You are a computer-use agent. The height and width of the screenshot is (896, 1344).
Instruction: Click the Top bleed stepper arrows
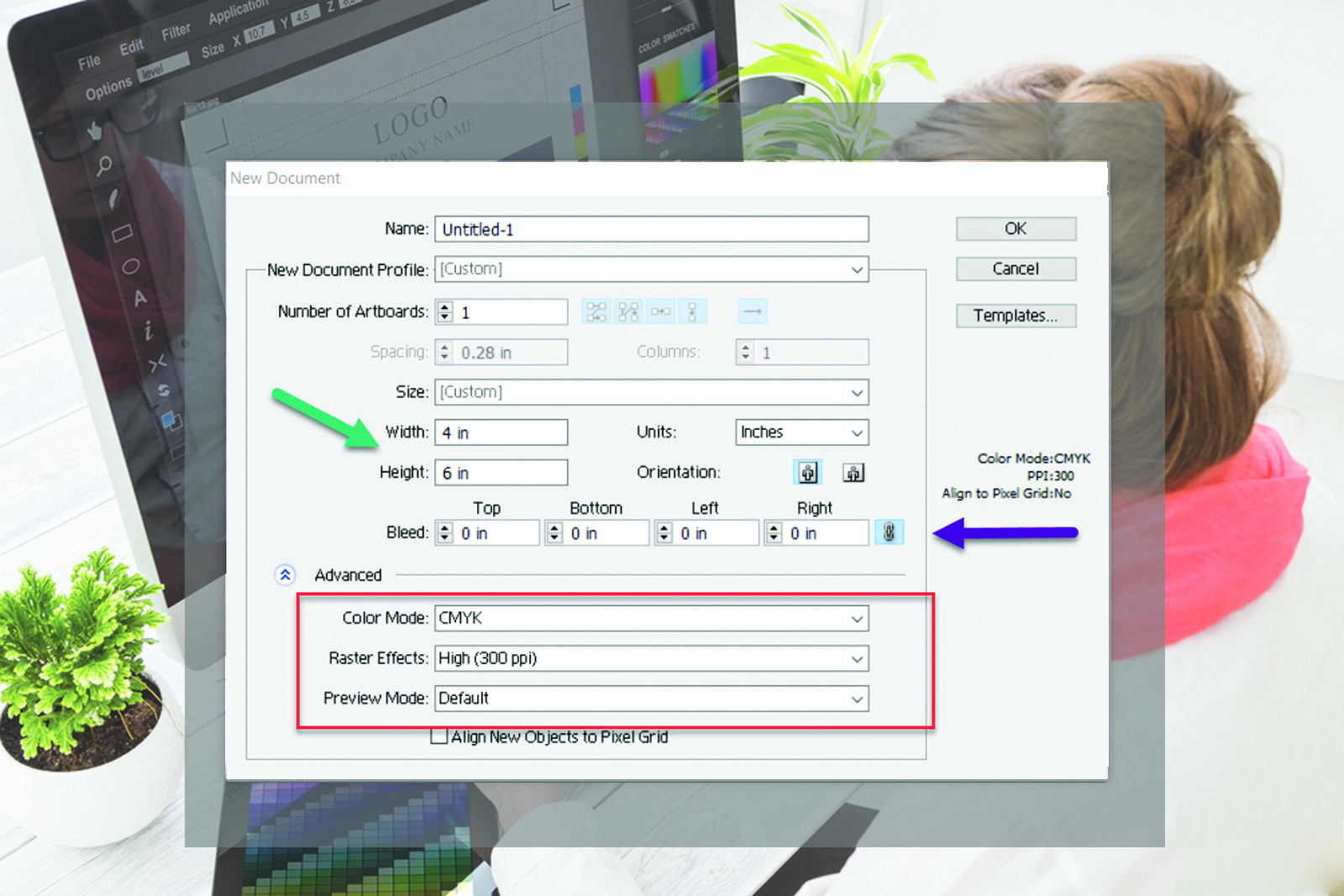(445, 532)
